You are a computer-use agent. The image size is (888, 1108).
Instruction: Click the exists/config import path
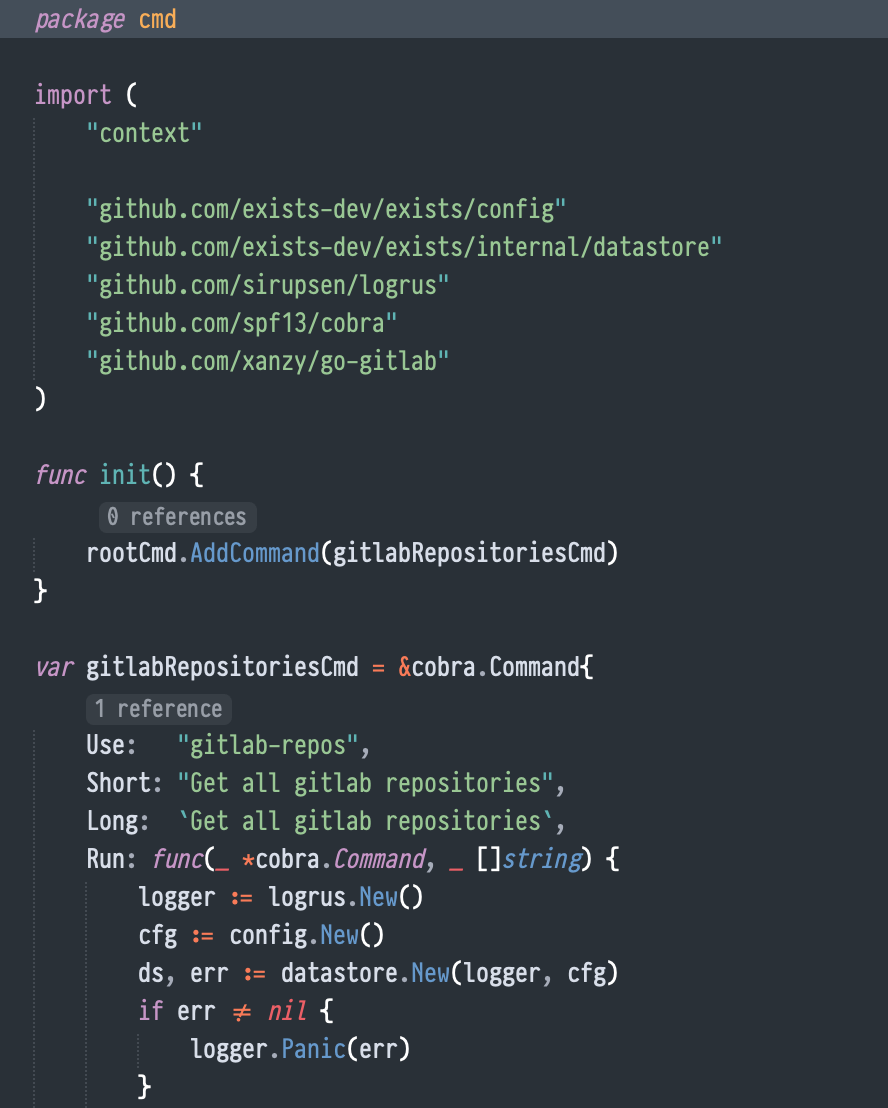pos(326,209)
